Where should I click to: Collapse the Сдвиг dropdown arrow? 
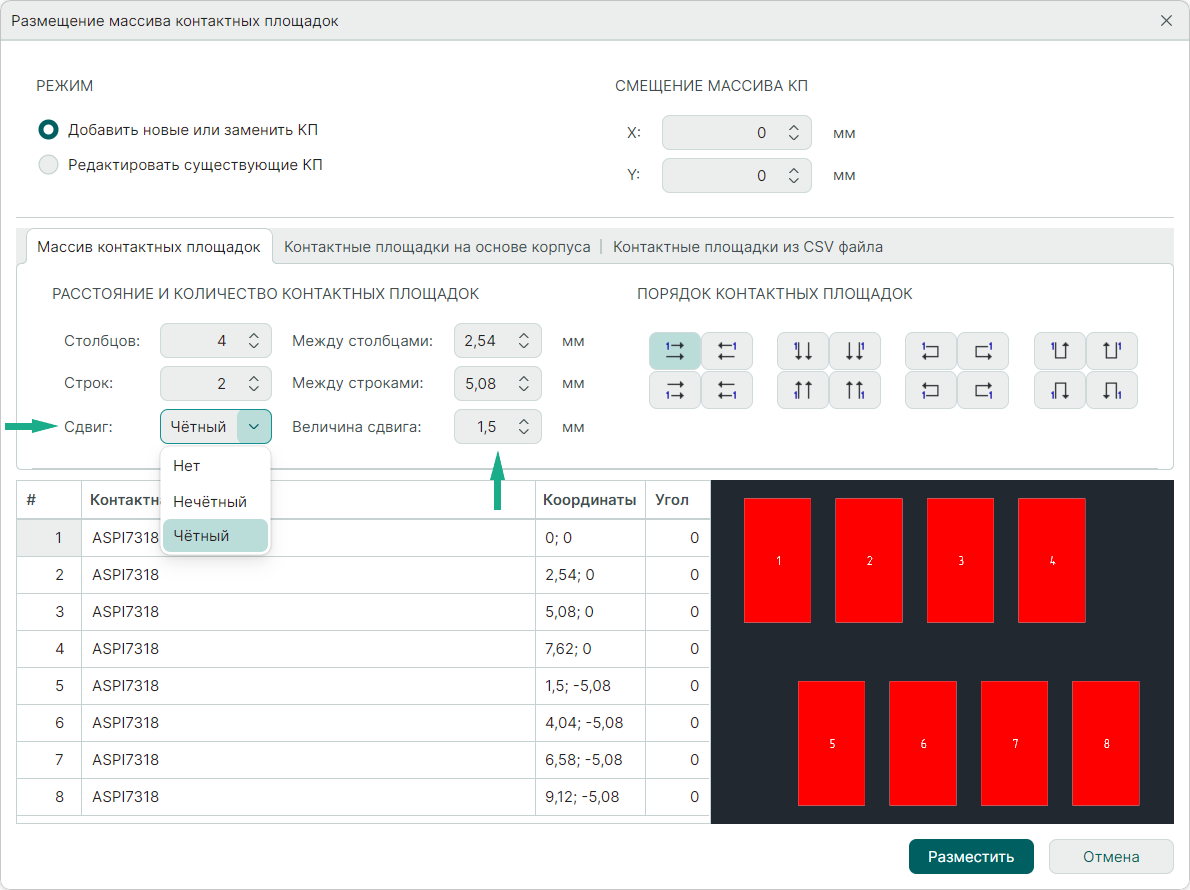tap(254, 427)
